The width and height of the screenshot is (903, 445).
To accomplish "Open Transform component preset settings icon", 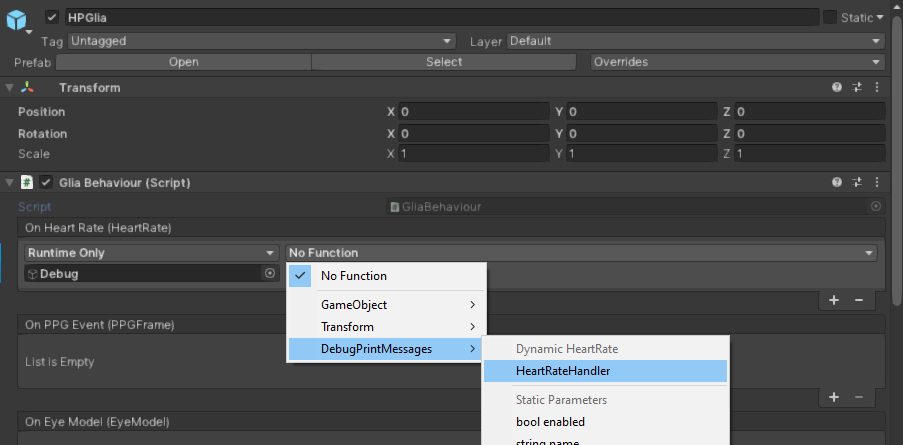I will pyautogui.click(x=857, y=88).
